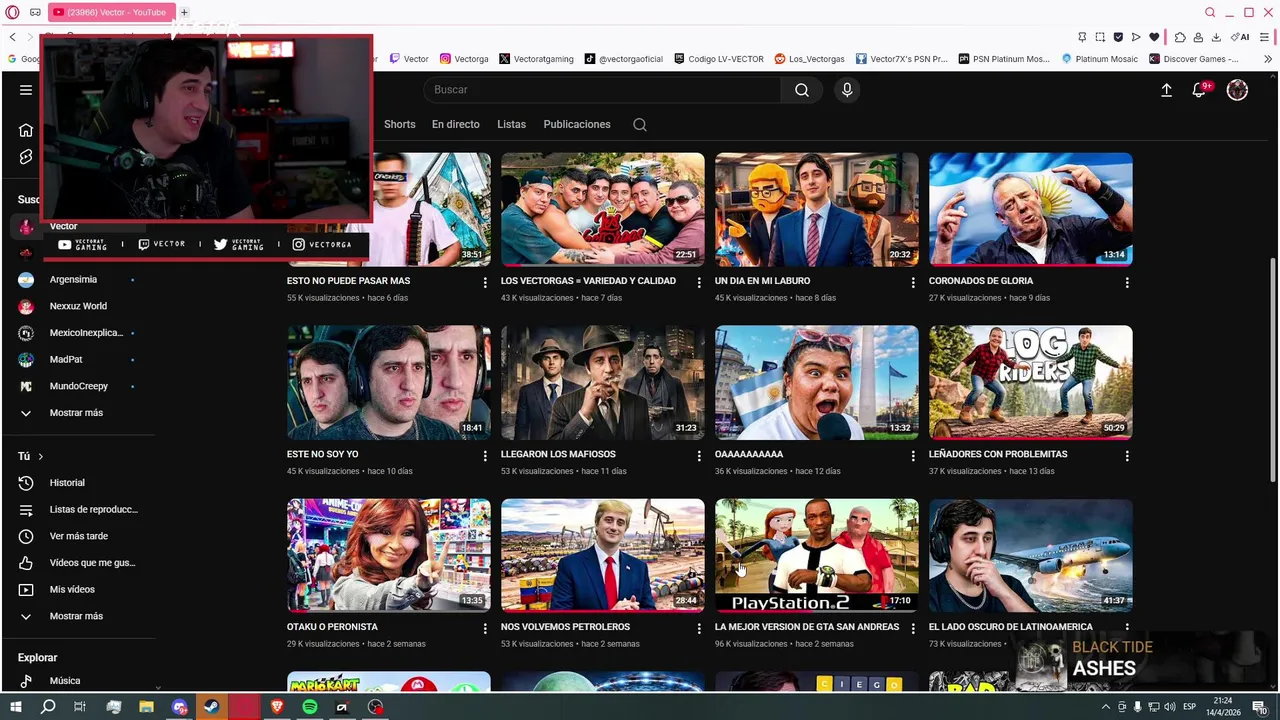Open options for LA MEJOR VERSION DE GTA SAN ANDREAS
The height and width of the screenshot is (720, 1280).
(x=913, y=629)
